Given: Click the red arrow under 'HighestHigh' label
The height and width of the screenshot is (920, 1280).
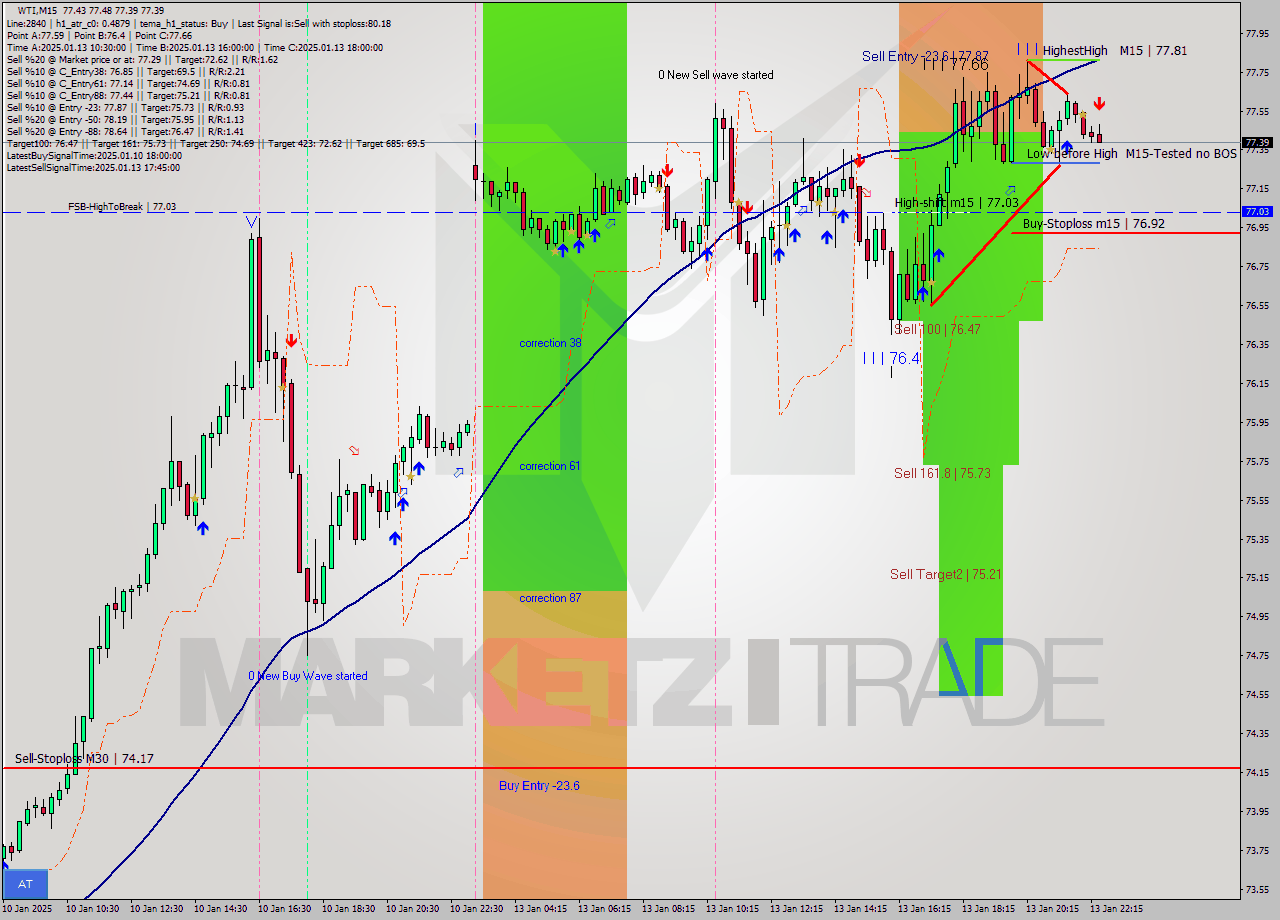Looking at the screenshot, I should click(1099, 103).
